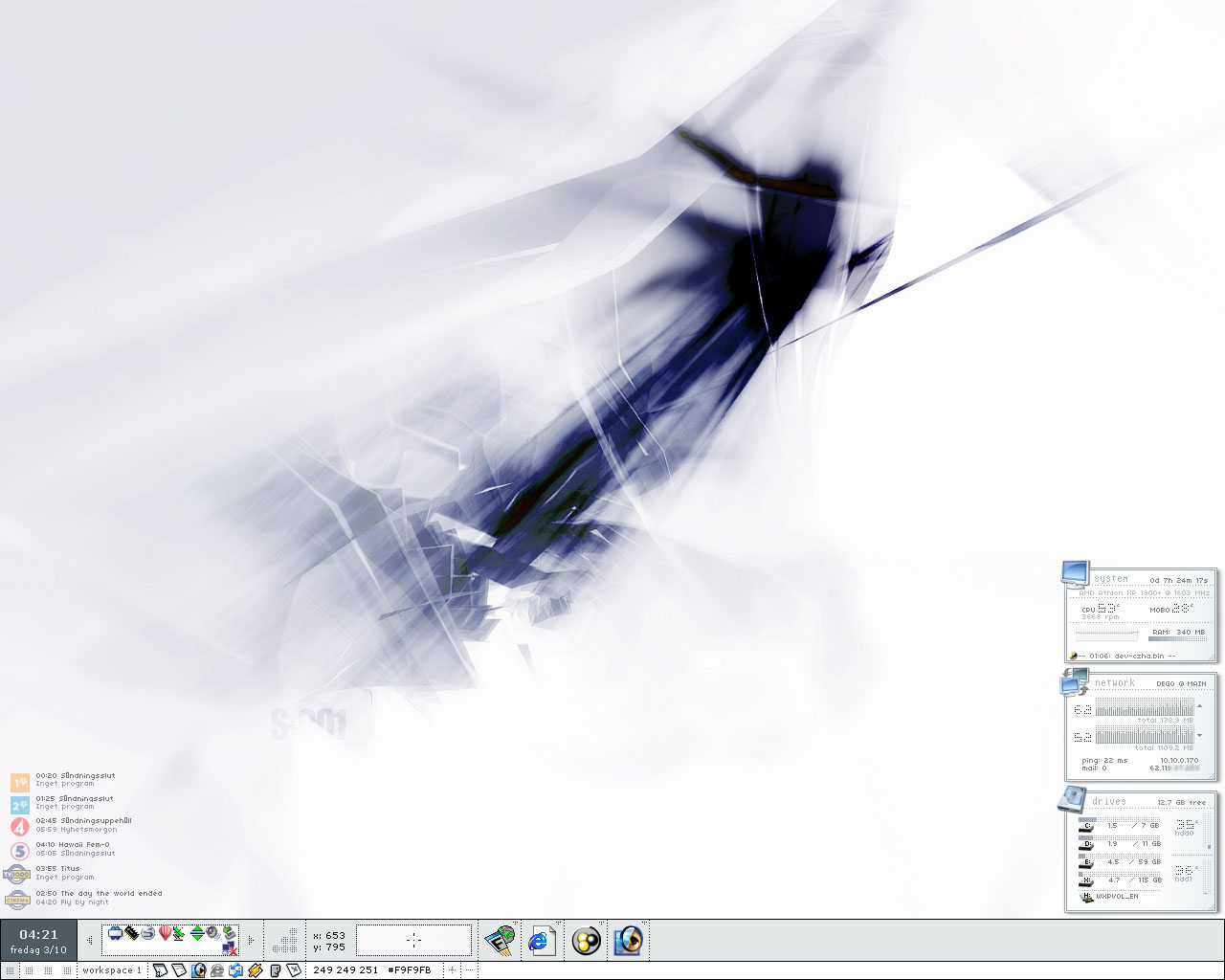This screenshot has height=980, width=1225.
Task: Click the blue bus tray icon
Action: (x=115, y=932)
